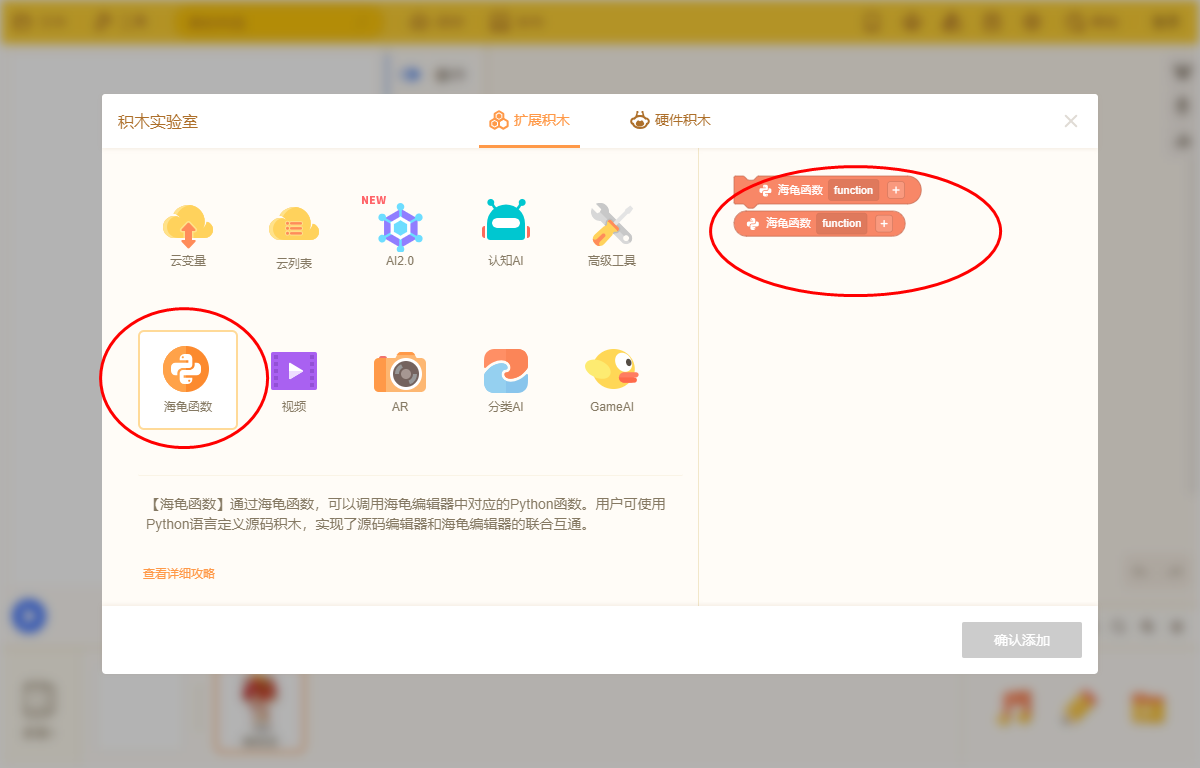
Task: Select the 海龟函数 Python extension
Action: tap(188, 380)
